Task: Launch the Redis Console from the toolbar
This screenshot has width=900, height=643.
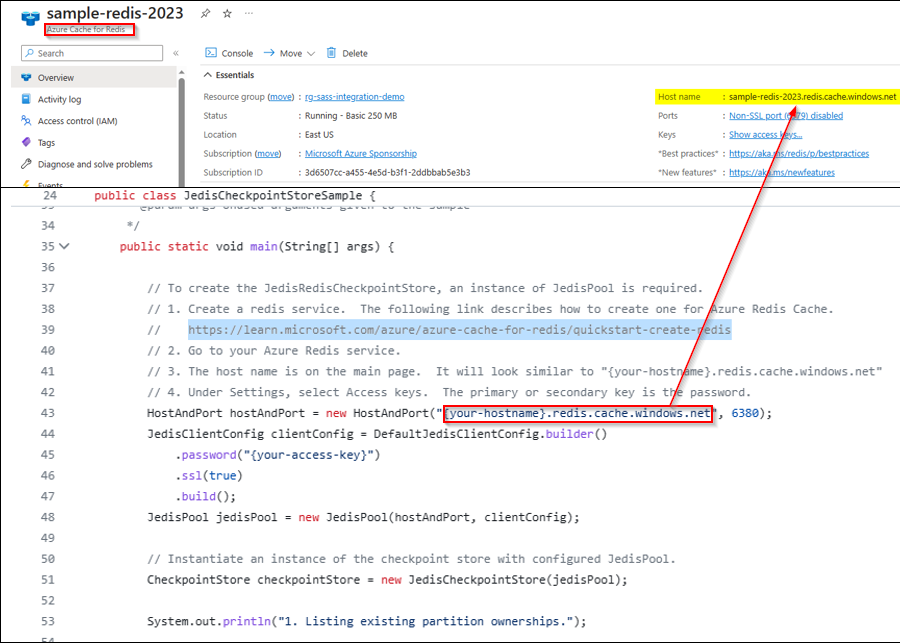Action: pyautogui.click(x=229, y=52)
